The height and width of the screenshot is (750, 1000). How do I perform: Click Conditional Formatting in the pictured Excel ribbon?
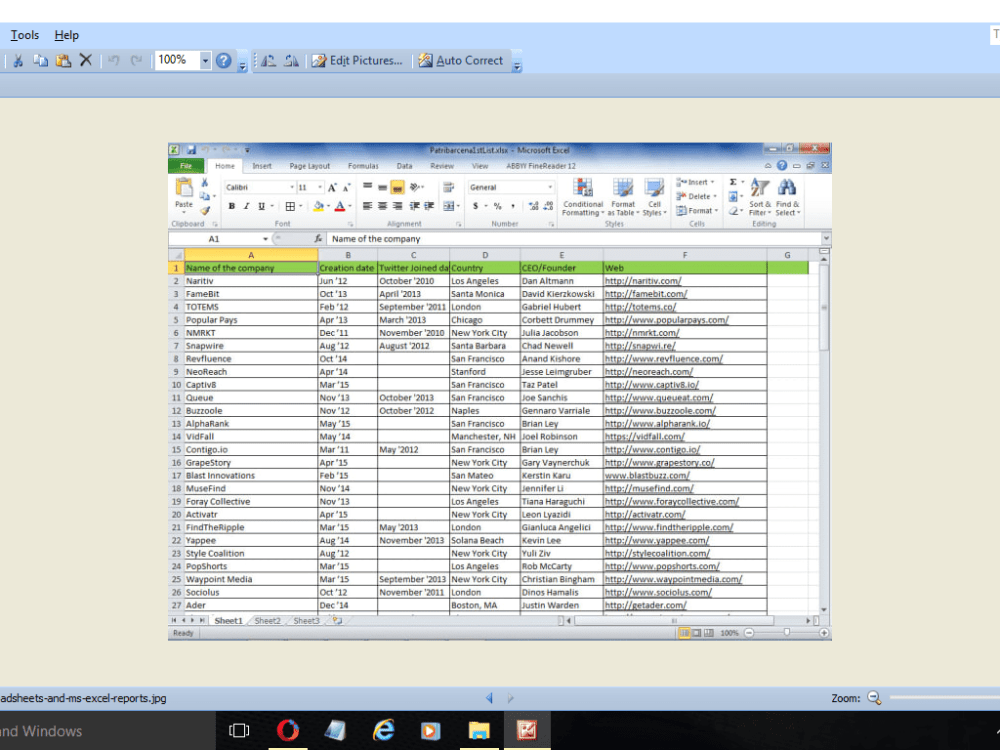(582, 198)
